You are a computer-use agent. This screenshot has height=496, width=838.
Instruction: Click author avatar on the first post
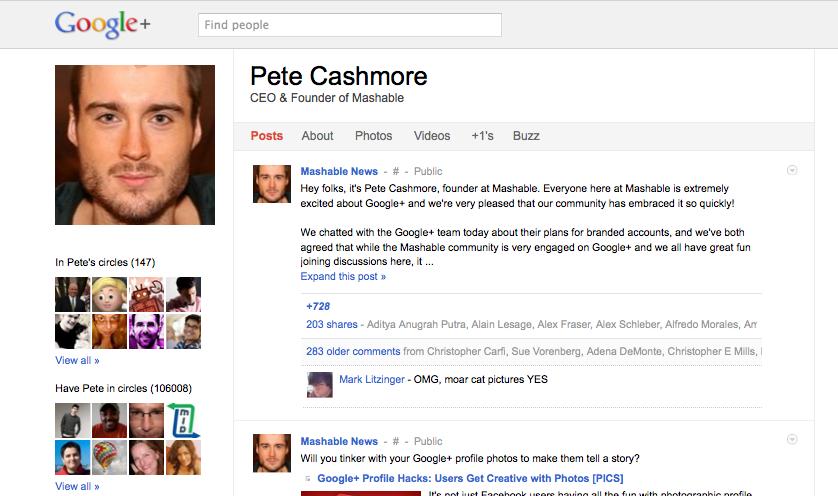tap(271, 184)
